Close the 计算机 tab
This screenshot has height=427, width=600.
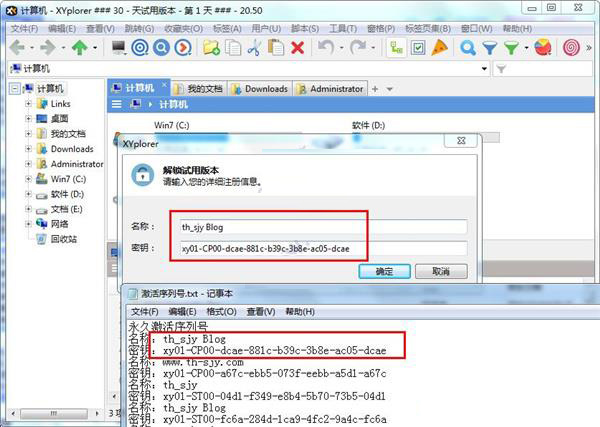coord(164,85)
